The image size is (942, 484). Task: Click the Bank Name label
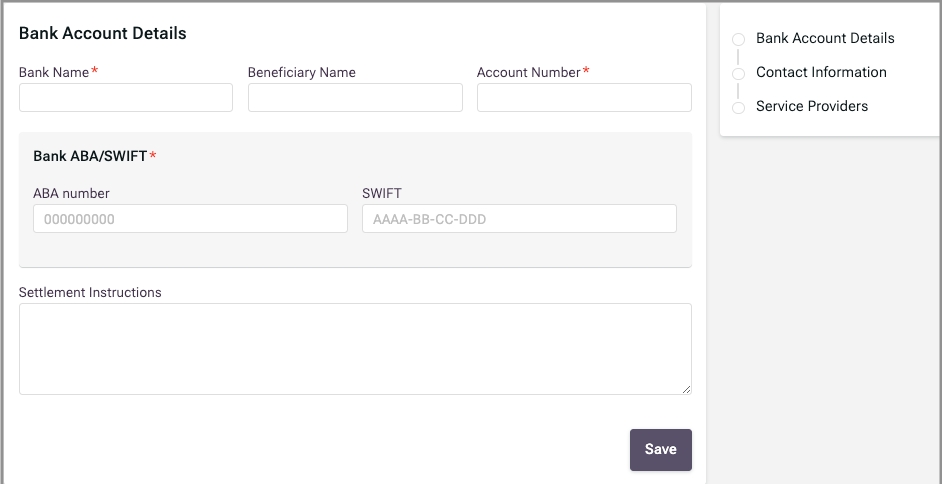54,72
